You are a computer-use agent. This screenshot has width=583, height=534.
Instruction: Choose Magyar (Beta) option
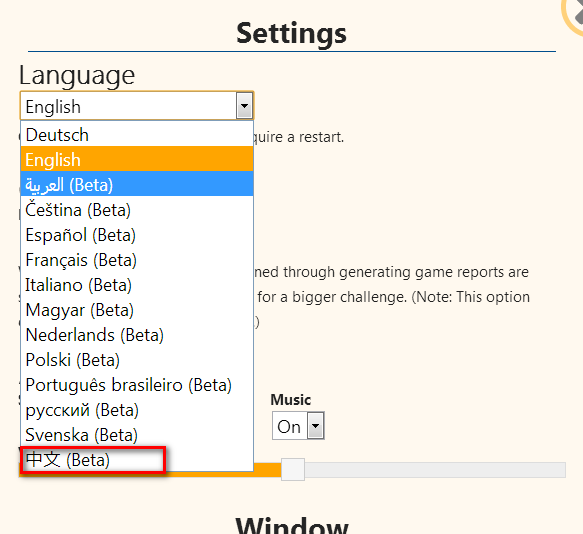coord(137,309)
